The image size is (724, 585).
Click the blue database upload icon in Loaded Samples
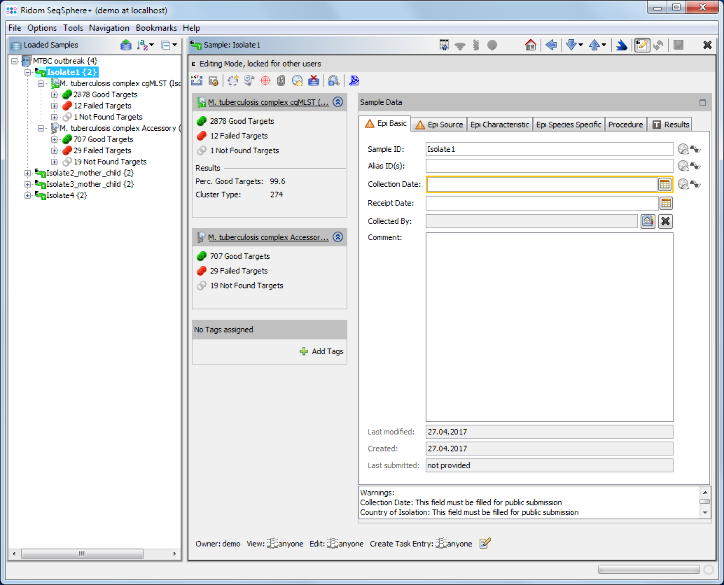[x=126, y=45]
